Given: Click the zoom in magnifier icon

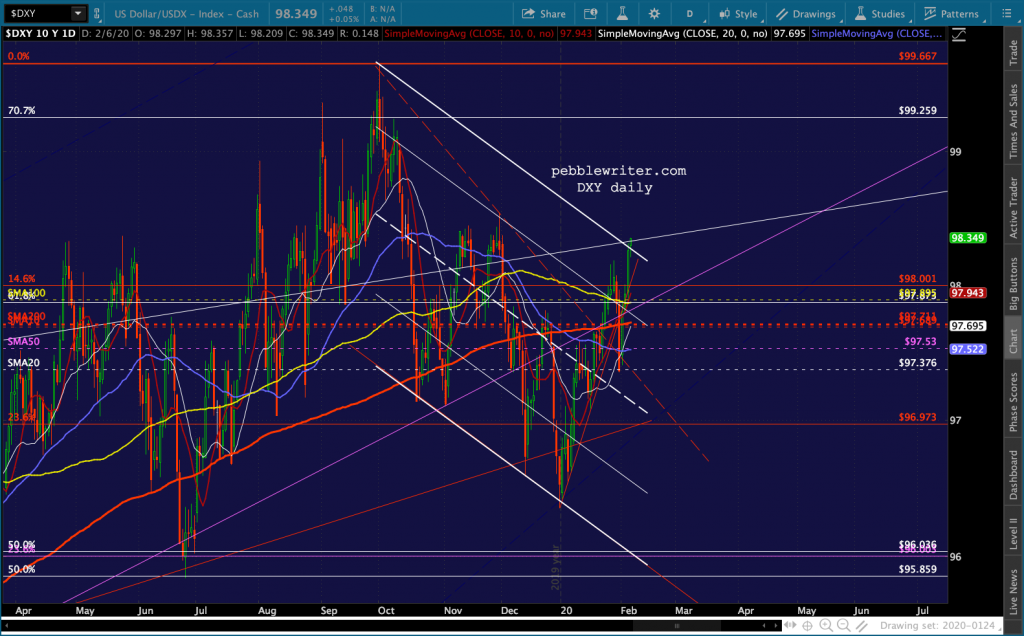Looking at the screenshot, I should coord(825,626).
